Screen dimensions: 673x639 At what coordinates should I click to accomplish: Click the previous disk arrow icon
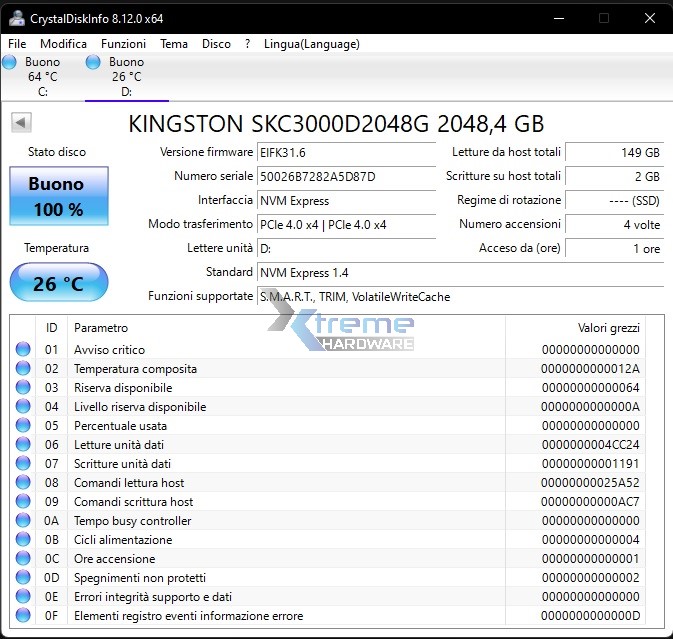(x=22, y=122)
